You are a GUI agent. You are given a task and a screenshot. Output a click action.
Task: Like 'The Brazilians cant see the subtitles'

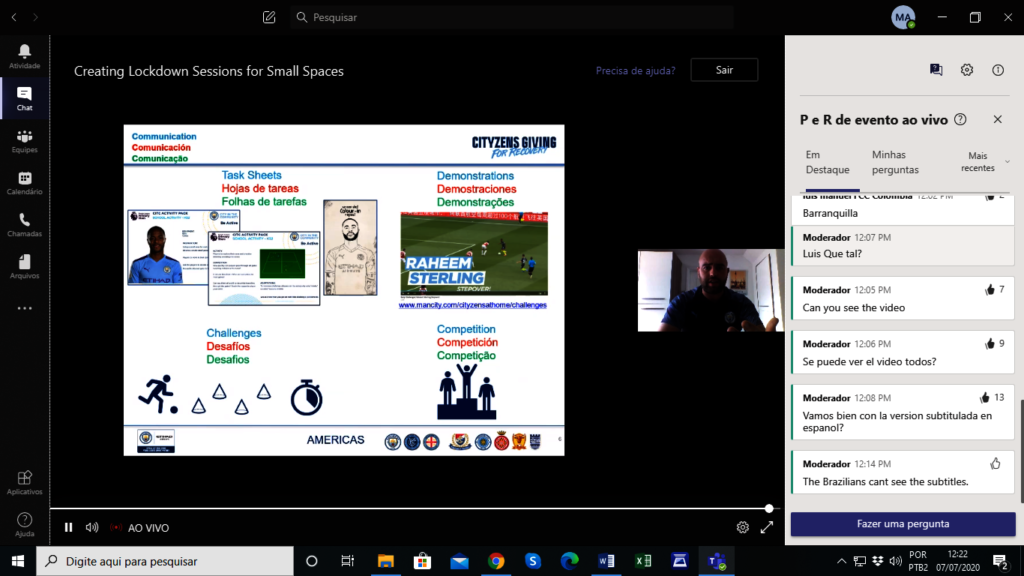995,464
